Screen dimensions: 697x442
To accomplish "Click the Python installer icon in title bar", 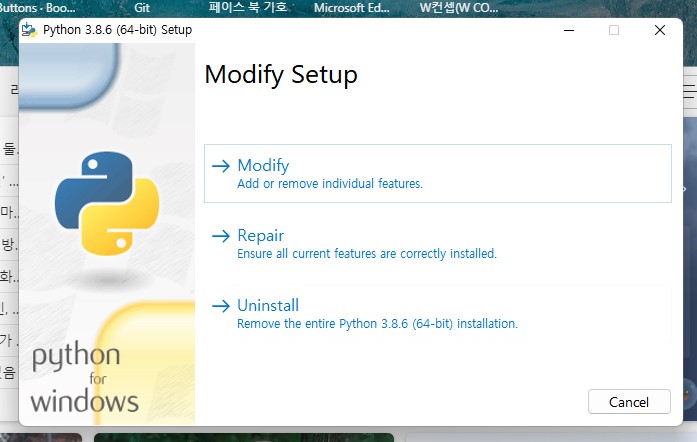I will (29, 30).
